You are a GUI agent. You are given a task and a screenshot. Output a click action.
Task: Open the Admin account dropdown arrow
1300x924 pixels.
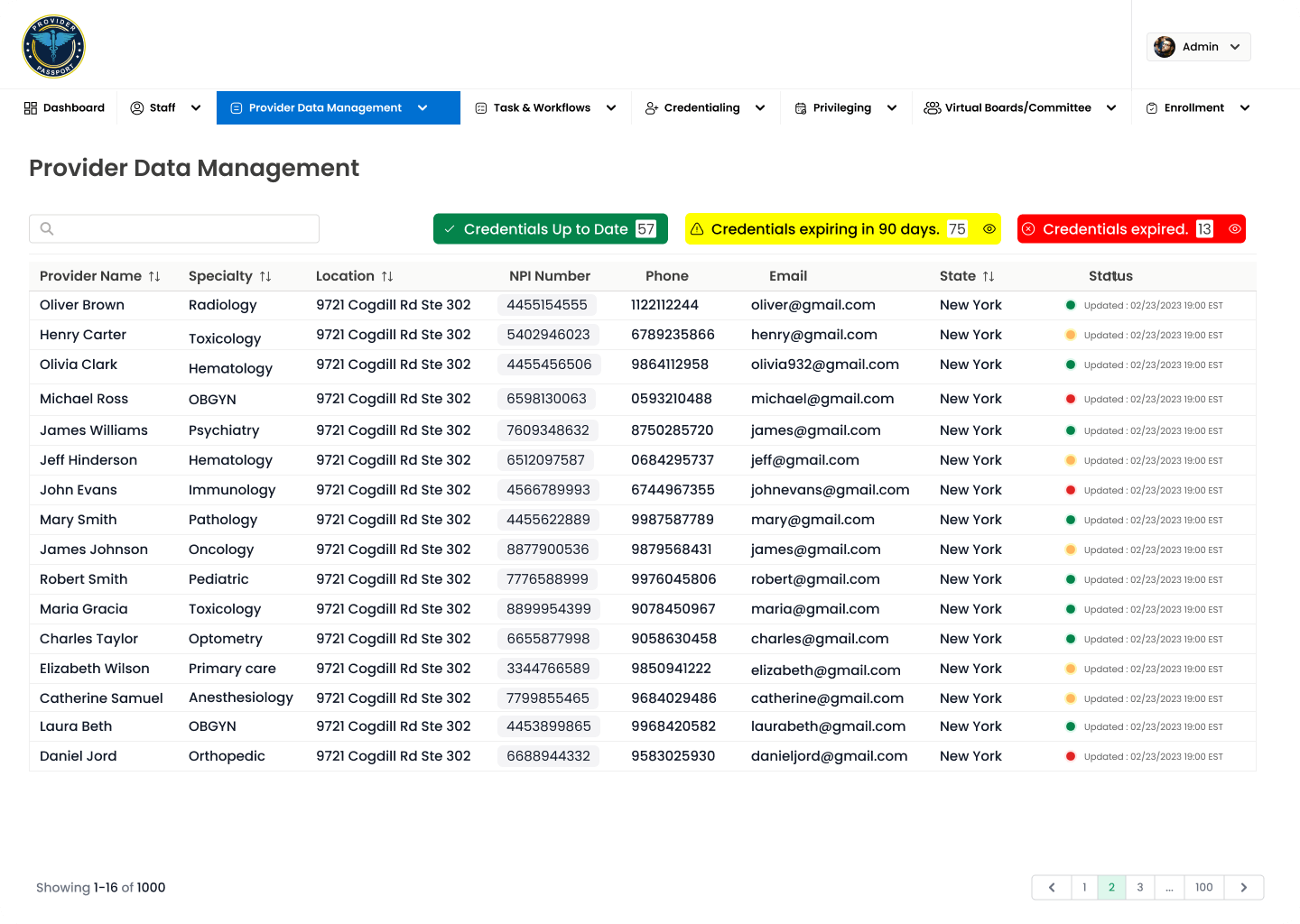1235,47
